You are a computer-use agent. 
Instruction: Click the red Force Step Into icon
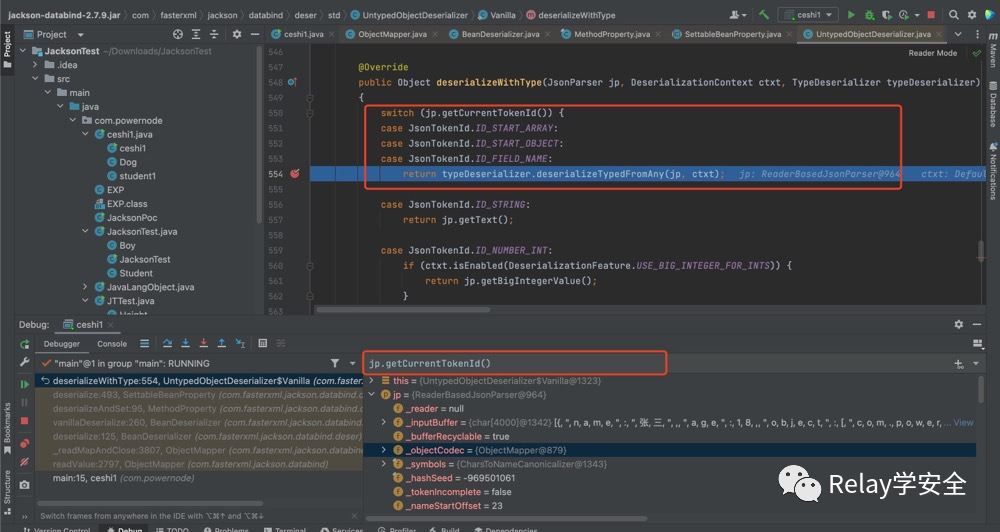[203, 343]
